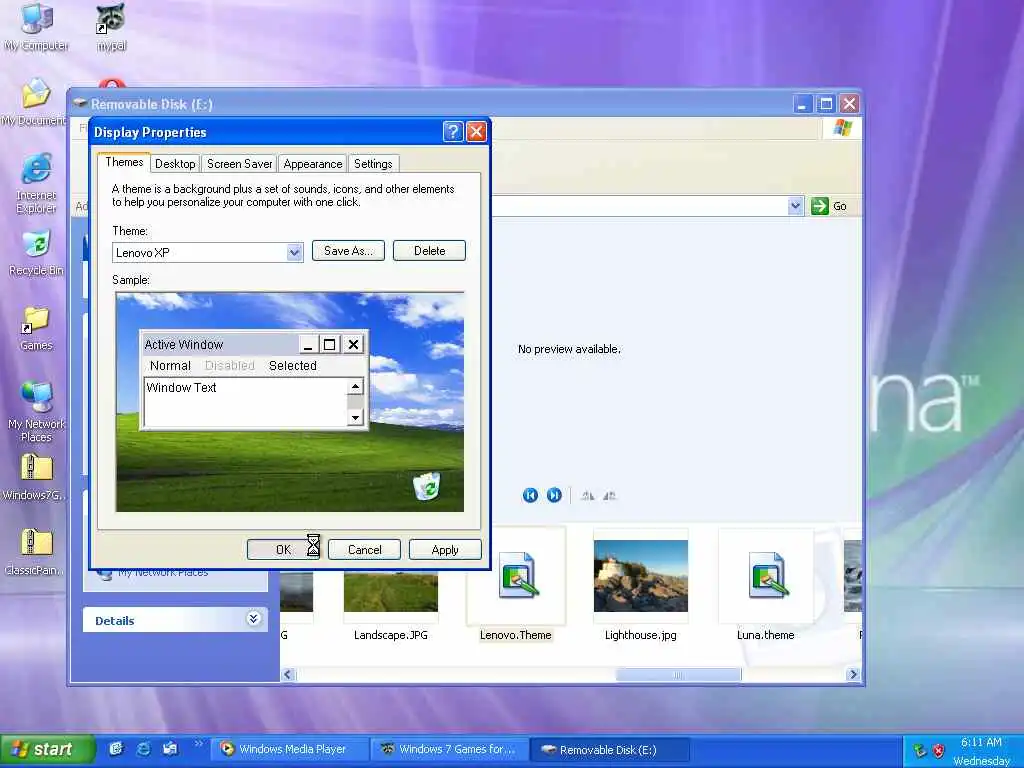Viewport: 1024px width, 768px height.
Task: Switch to Windows Media Player taskbar button
Action: pyautogui.click(x=290, y=750)
